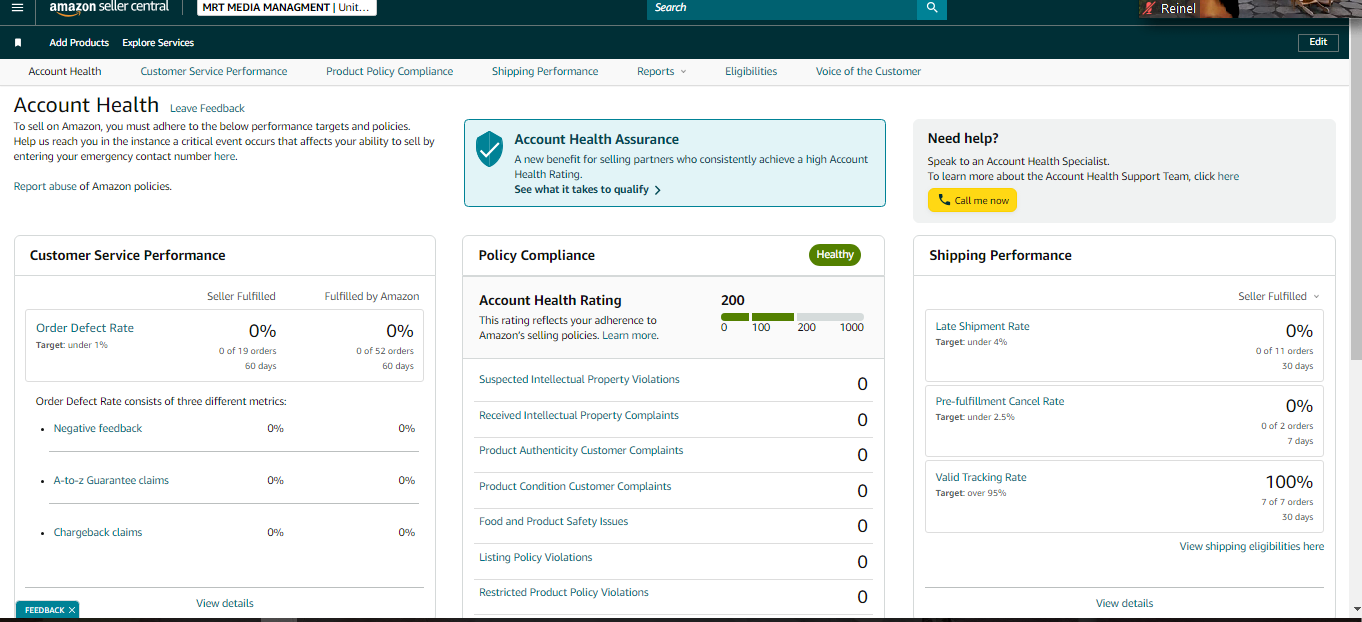Click the Account Health Rating progress bar
Image resolution: width=1362 pixels, height=622 pixels.
(x=792, y=317)
